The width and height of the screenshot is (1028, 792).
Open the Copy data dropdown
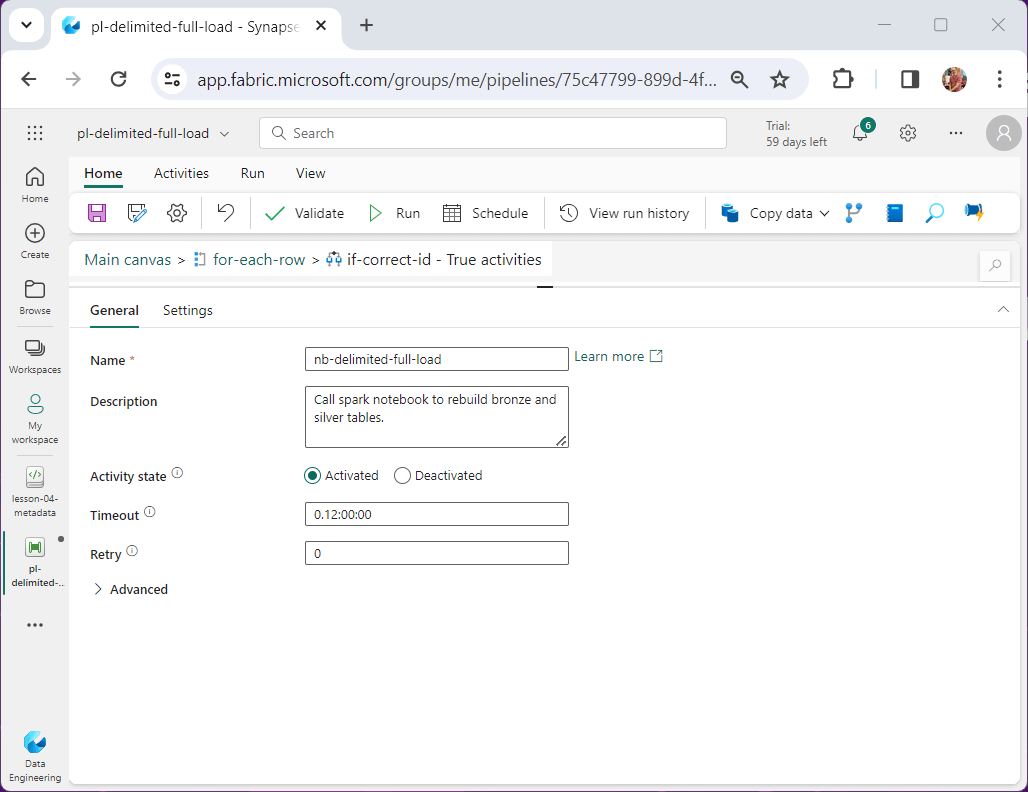(x=776, y=213)
